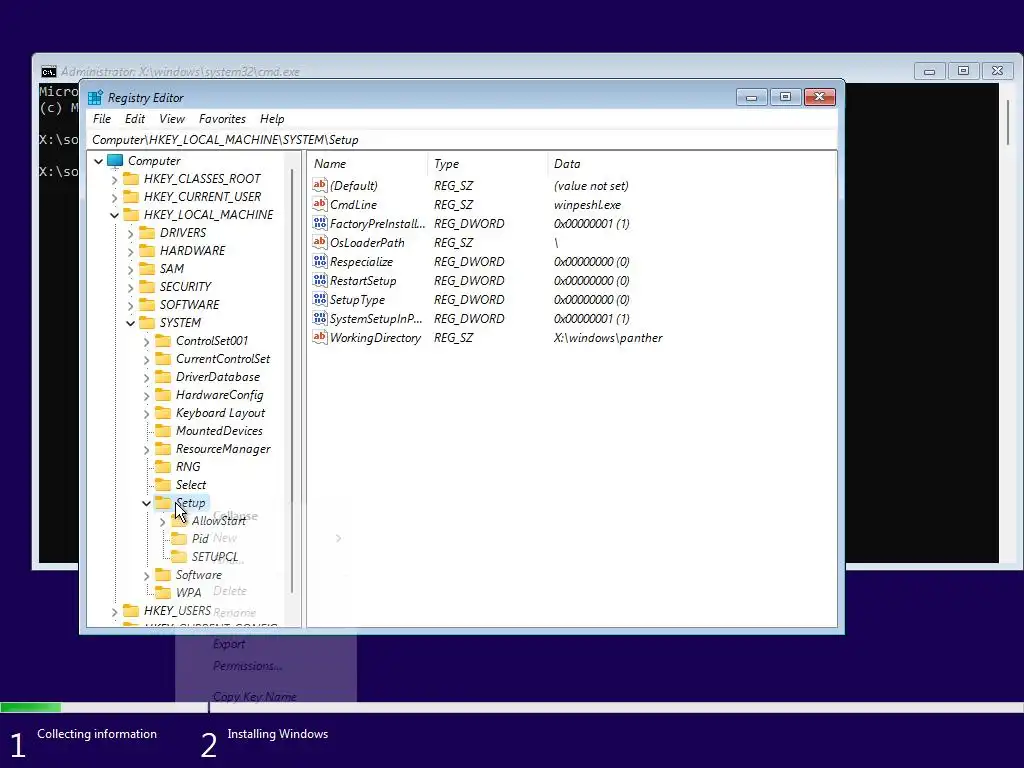The image size is (1024, 768).
Task: Collapse the SYSTEM key
Action: 131,323
